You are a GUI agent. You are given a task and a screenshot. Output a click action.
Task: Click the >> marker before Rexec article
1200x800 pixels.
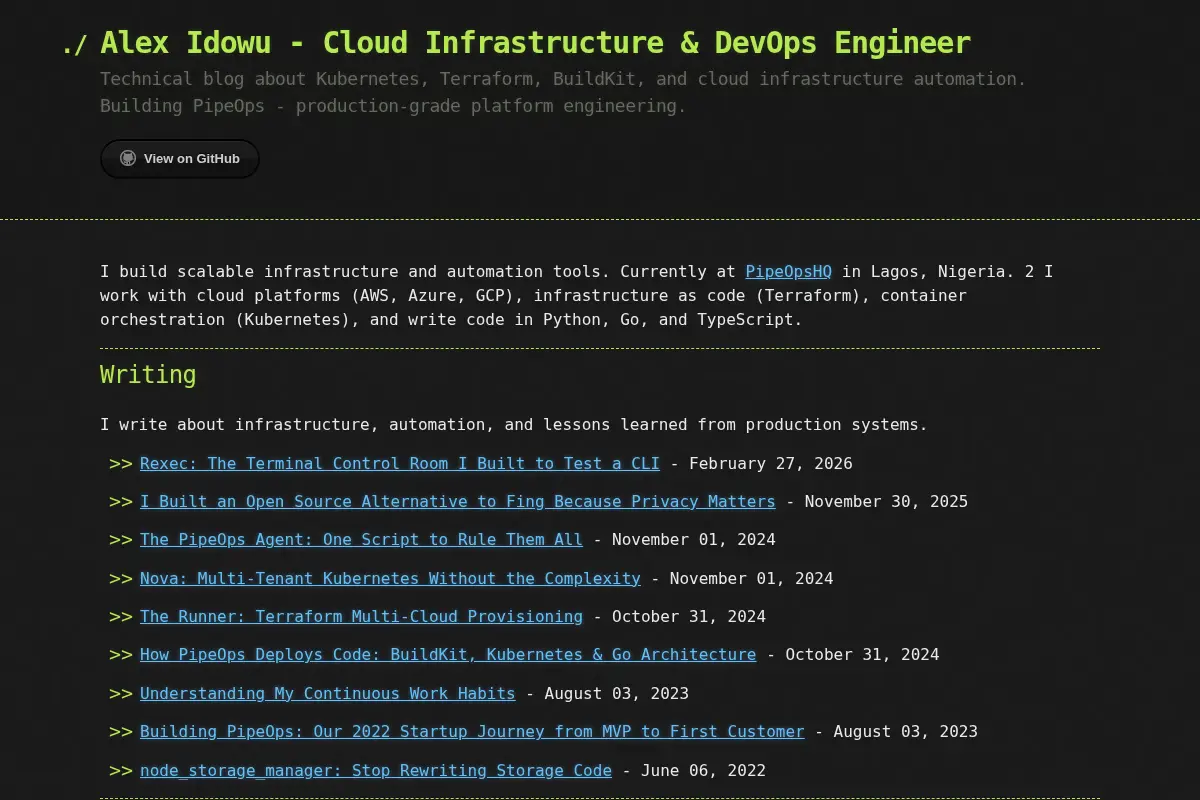click(121, 464)
